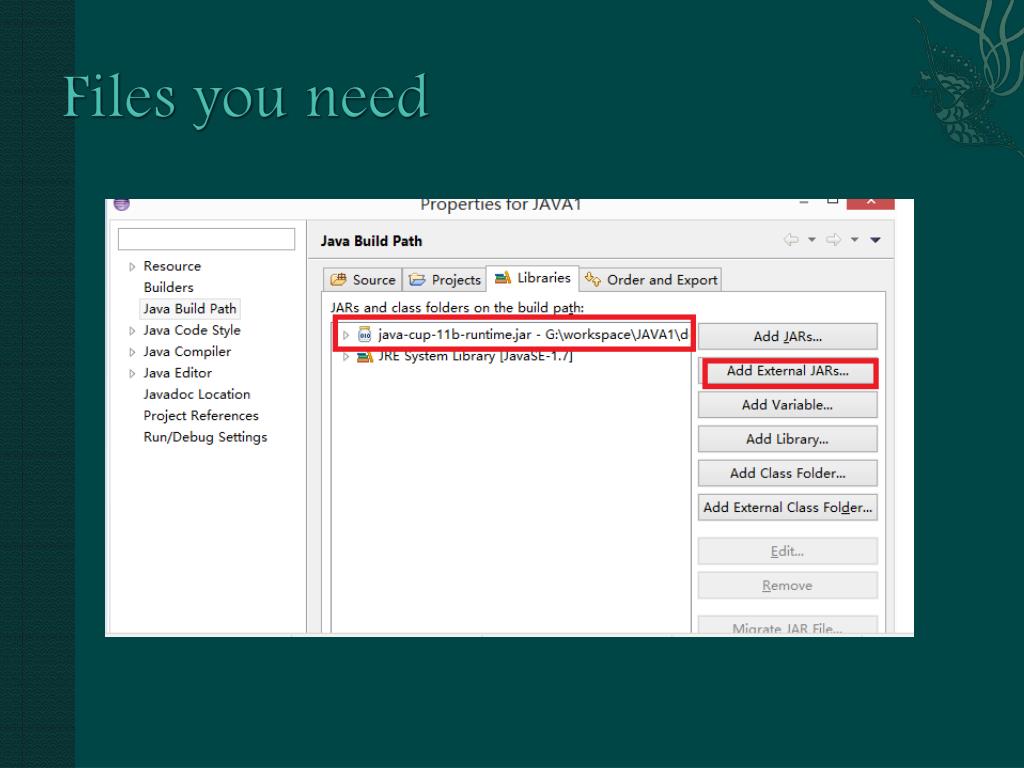The height and width of the screenshot is (768, 1024).
Task: Select Resource in properties tree
Action: [172, 266]
